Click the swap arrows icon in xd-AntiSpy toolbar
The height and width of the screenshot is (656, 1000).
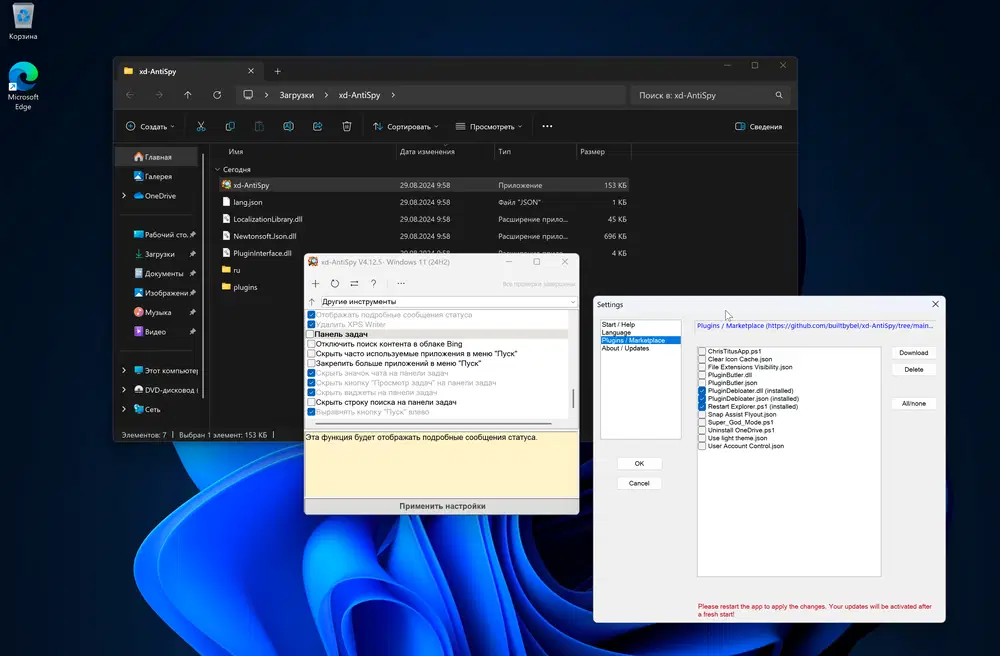354,284
